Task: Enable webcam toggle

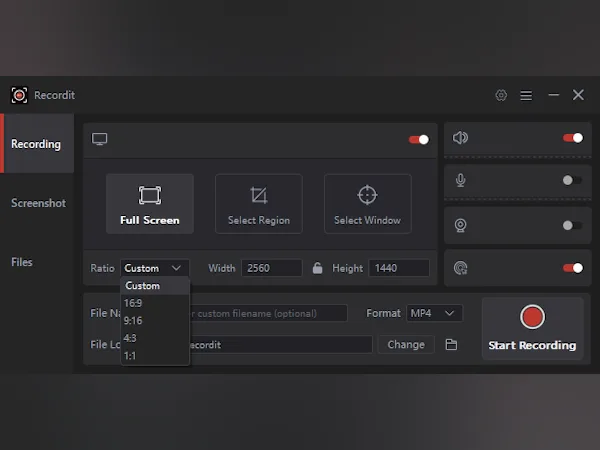Action: [573, 225]
